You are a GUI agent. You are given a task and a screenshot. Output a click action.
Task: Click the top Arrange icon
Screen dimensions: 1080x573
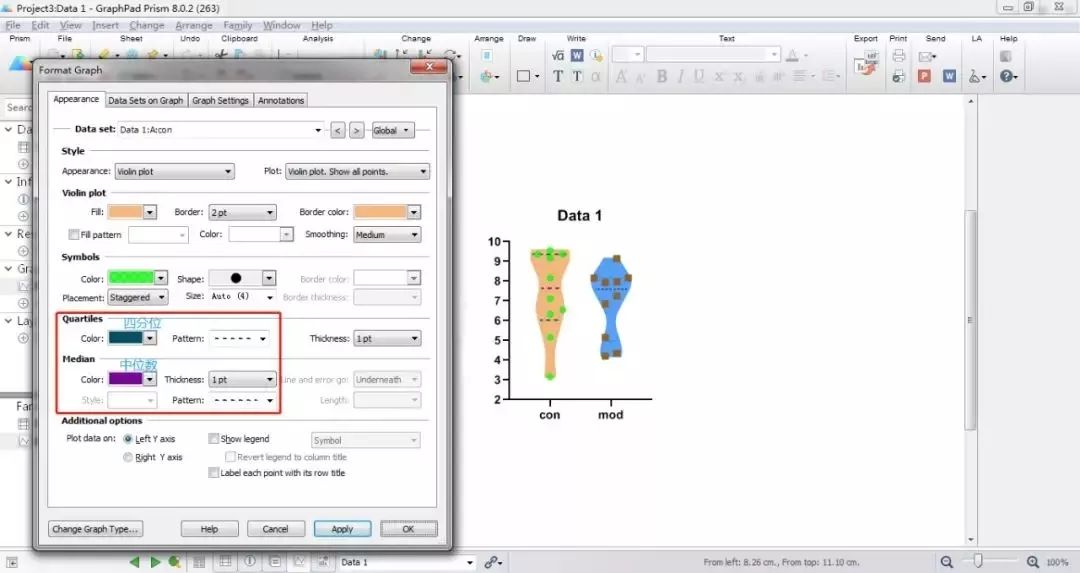click(x=486, y=56)
